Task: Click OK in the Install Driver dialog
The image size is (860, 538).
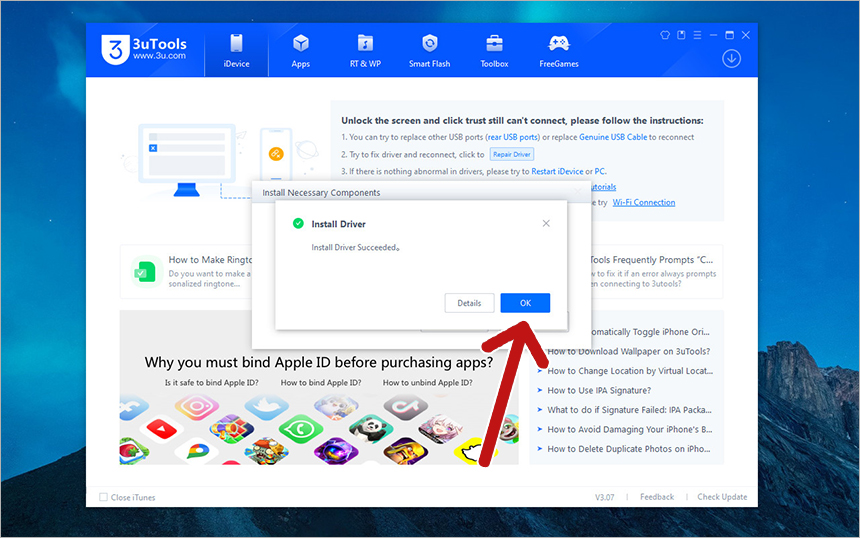Action: tap(525, 303)
